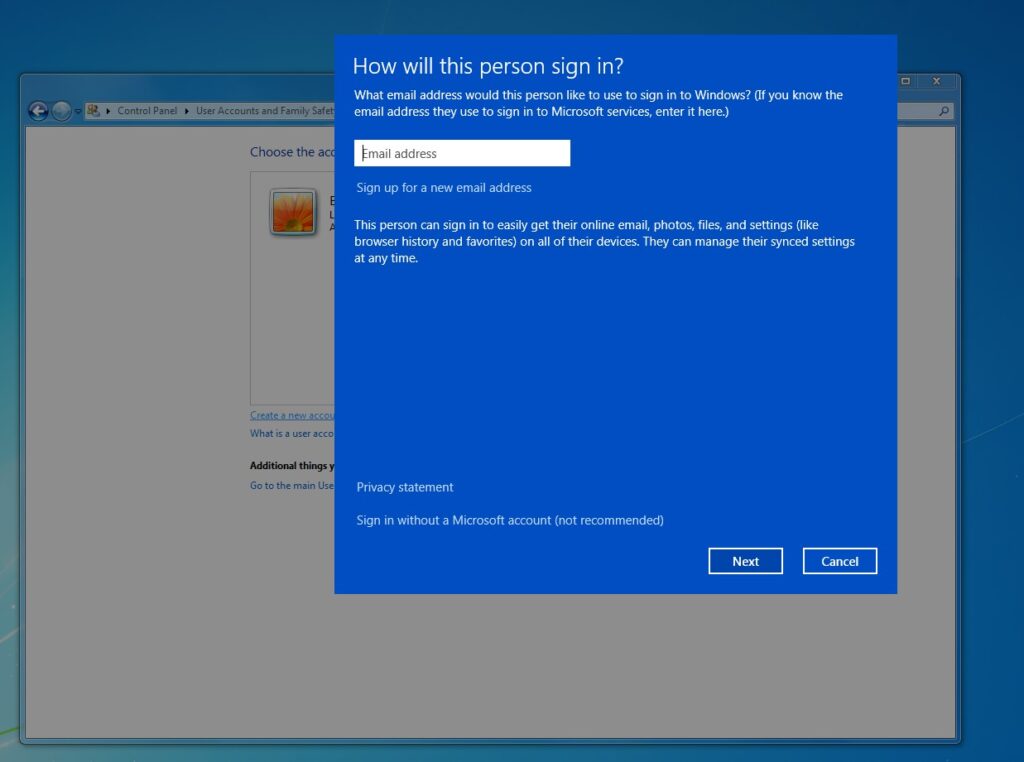Viewport: 1024px width, 762px height.
Task: Maximize the Control Panel window
Action: tap(906, 81)
